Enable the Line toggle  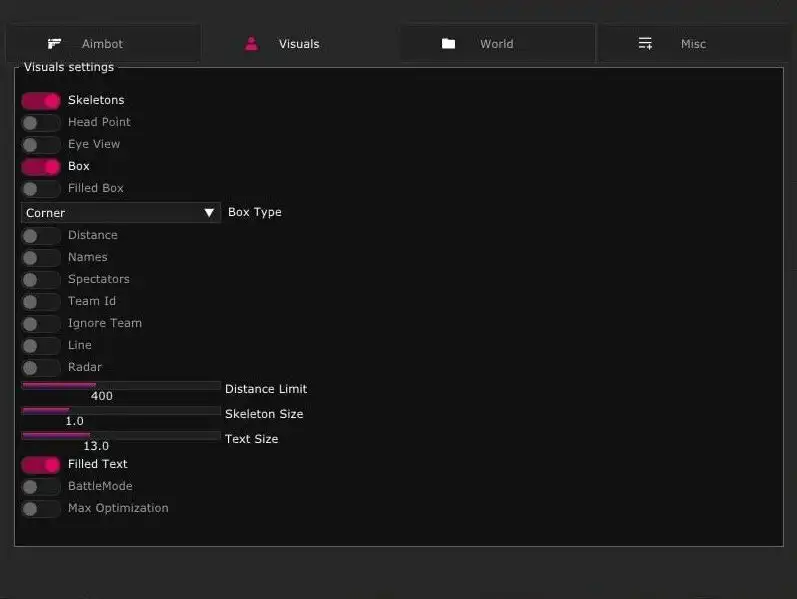41,345
